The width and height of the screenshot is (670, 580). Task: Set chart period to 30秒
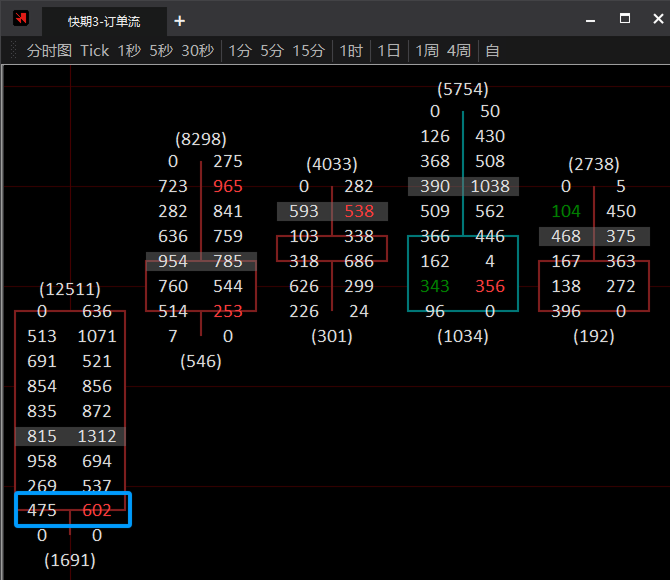(197, 50)
